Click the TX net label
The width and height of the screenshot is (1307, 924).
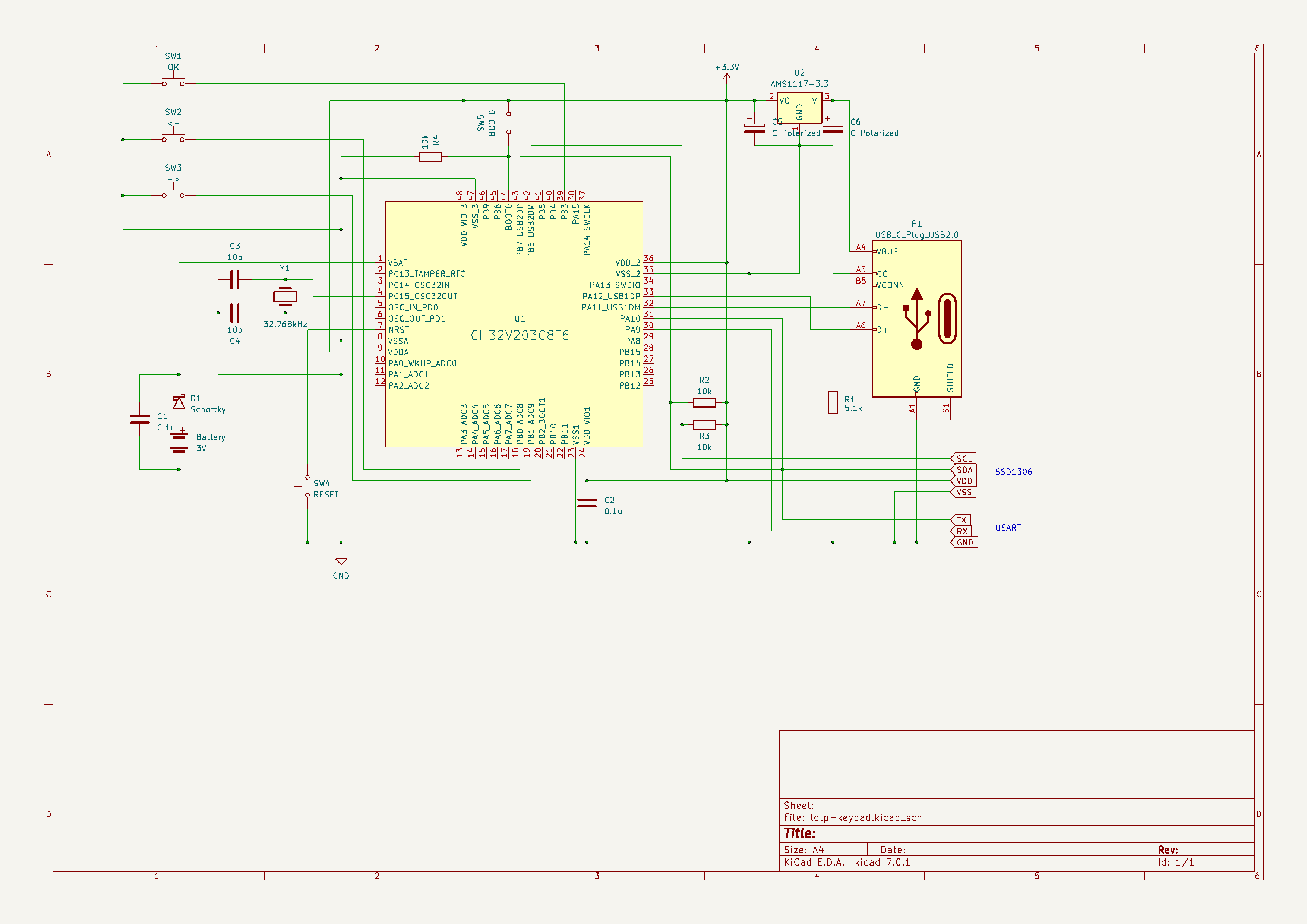[962, 520]
